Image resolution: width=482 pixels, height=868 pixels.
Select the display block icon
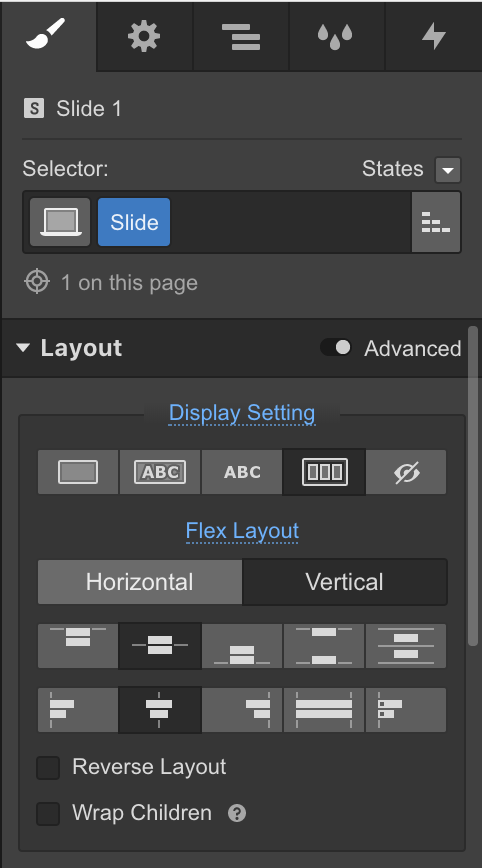pyautogui.click(x=78, y=472)
